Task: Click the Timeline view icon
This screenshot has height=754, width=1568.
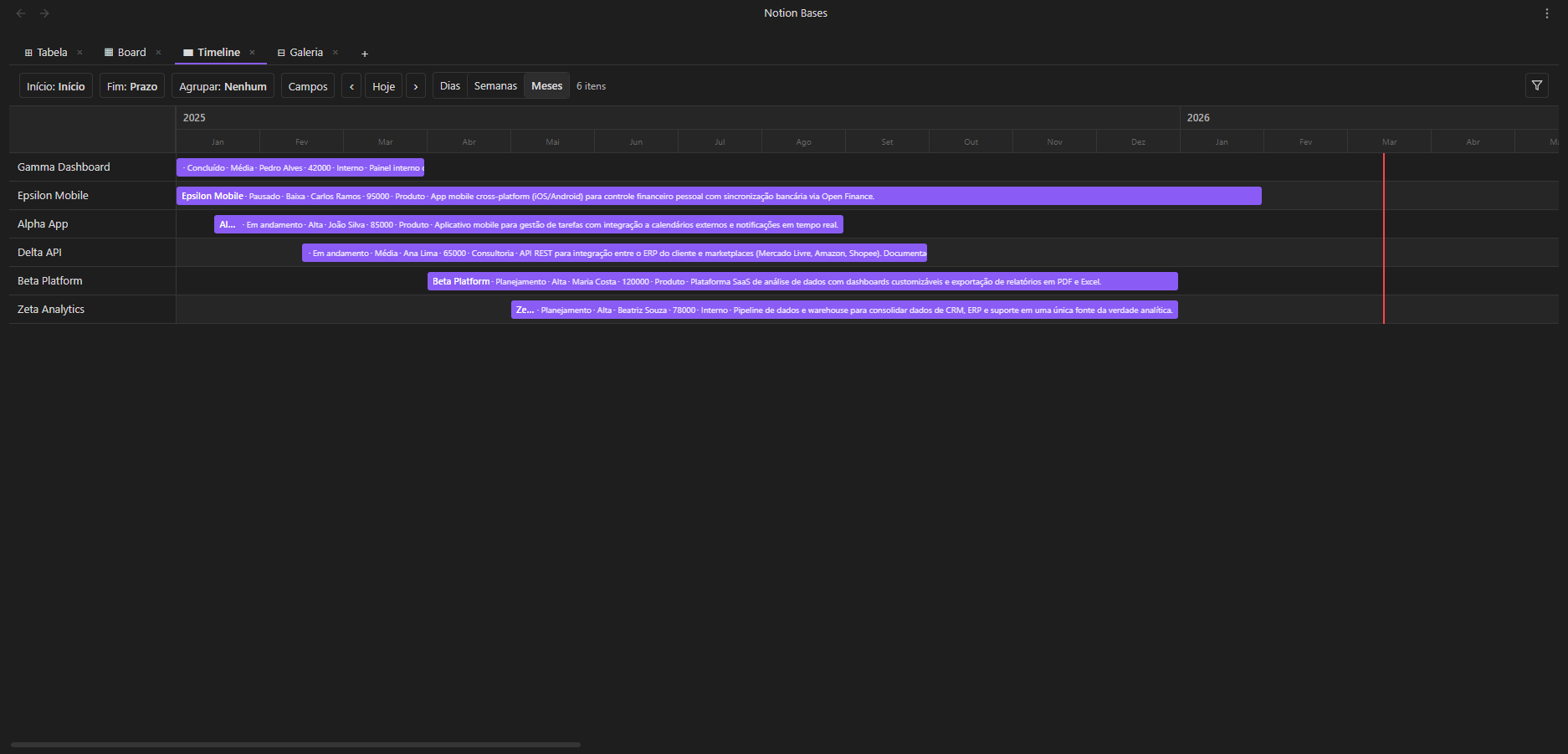Action: [187, 52]
